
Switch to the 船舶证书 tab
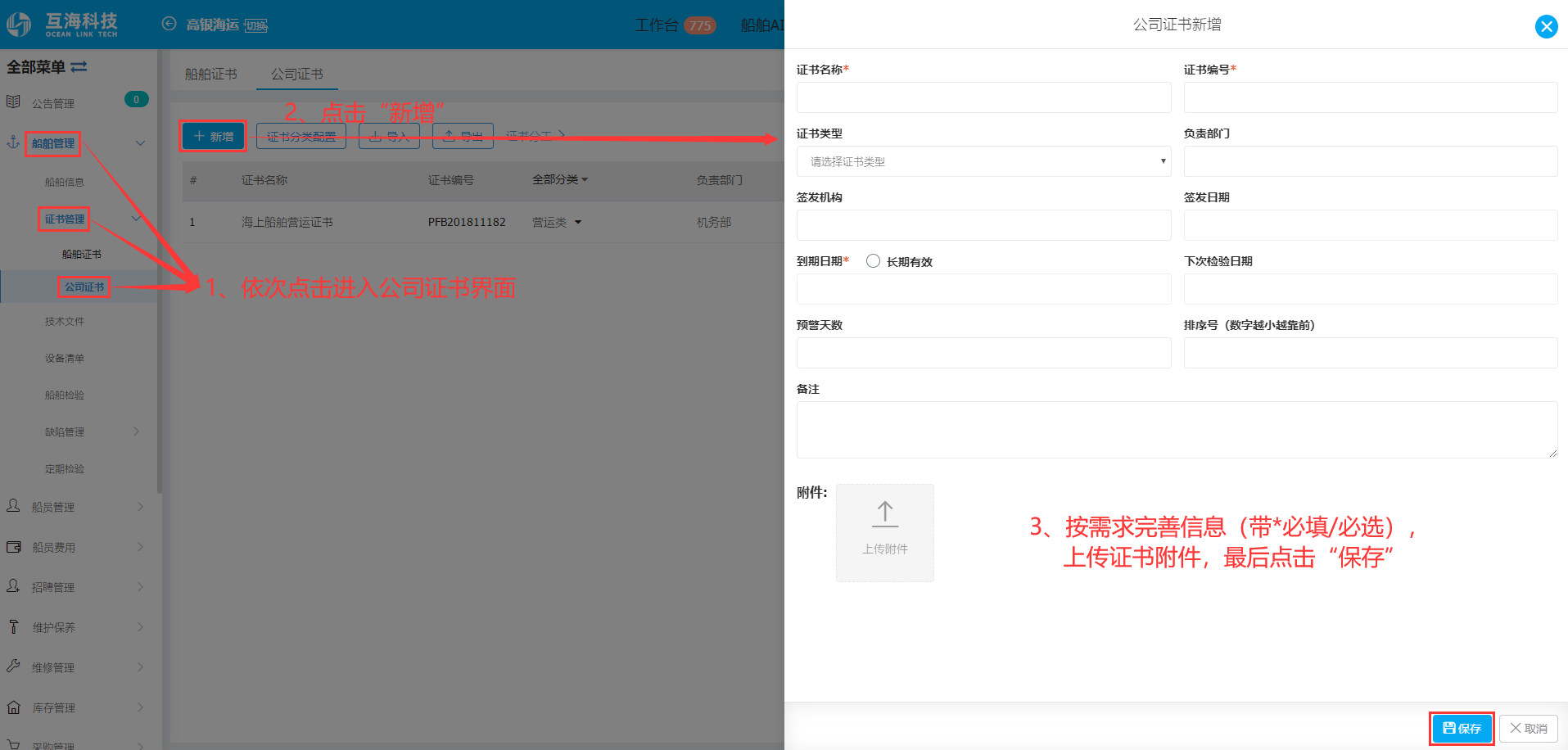[210, 74]
